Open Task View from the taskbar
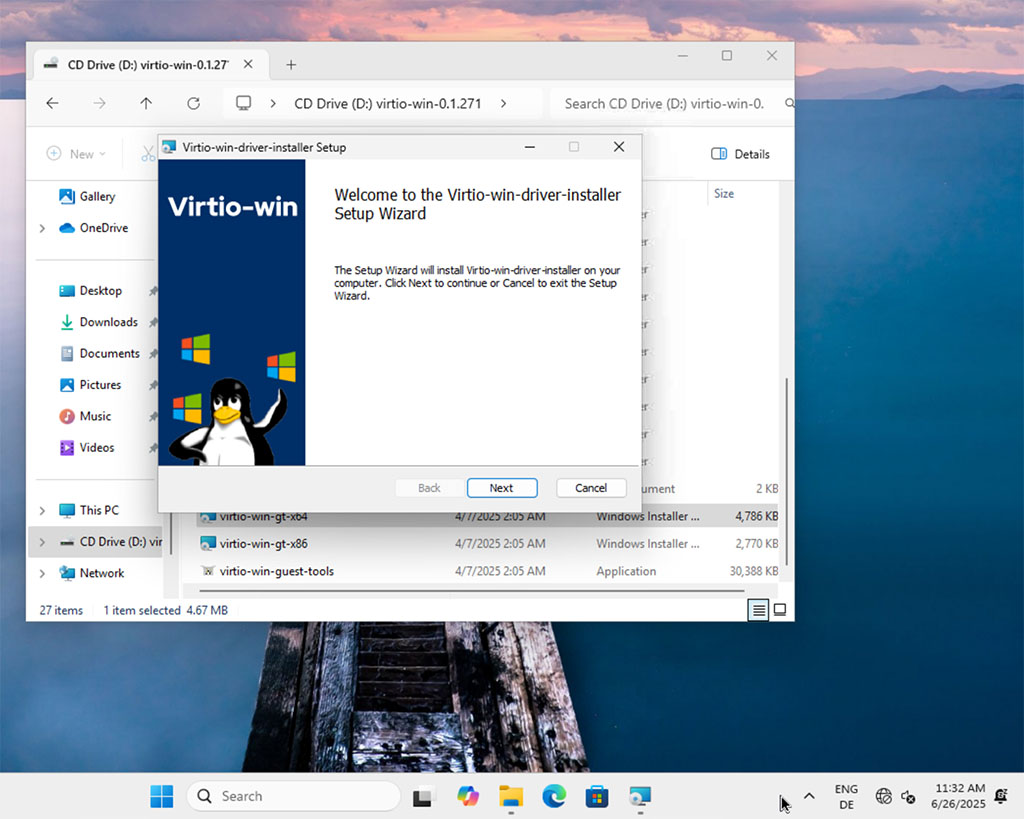This screenshot has width=1024, height=819. (x=423, y=796)
